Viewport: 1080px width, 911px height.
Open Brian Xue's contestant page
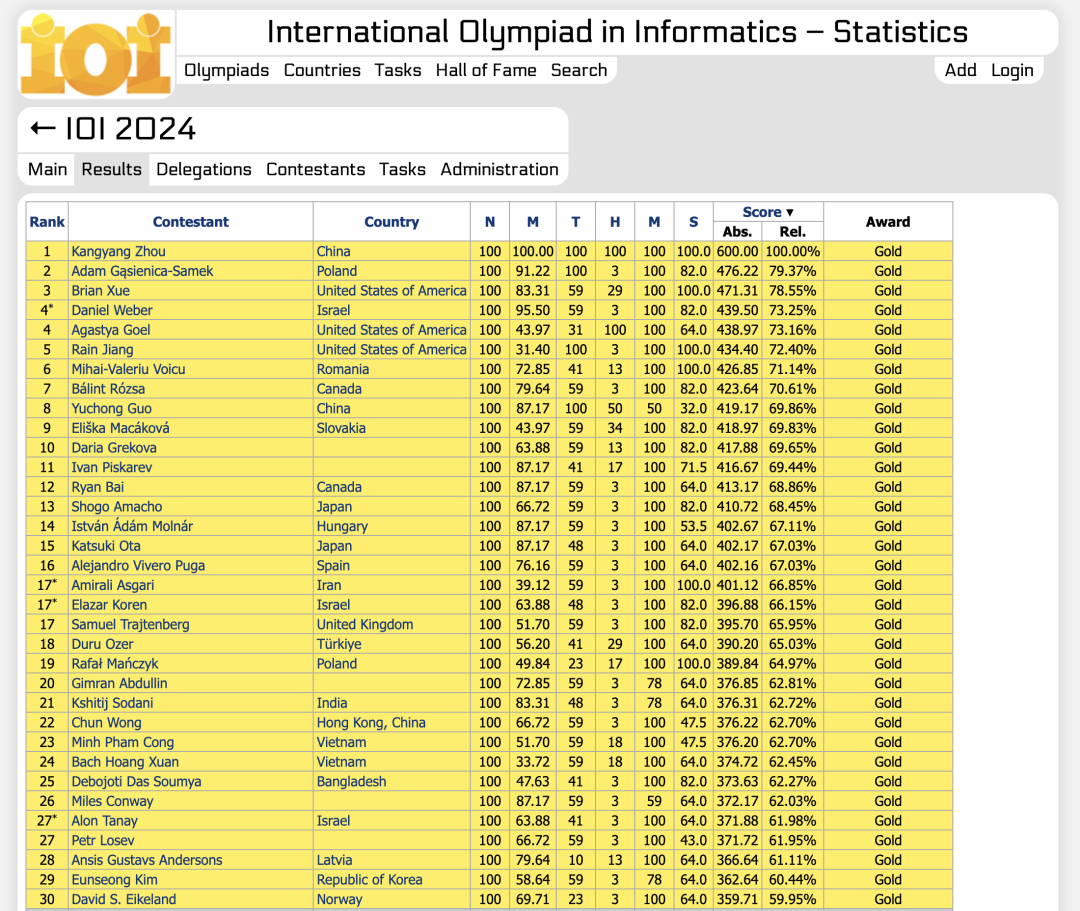101,291
